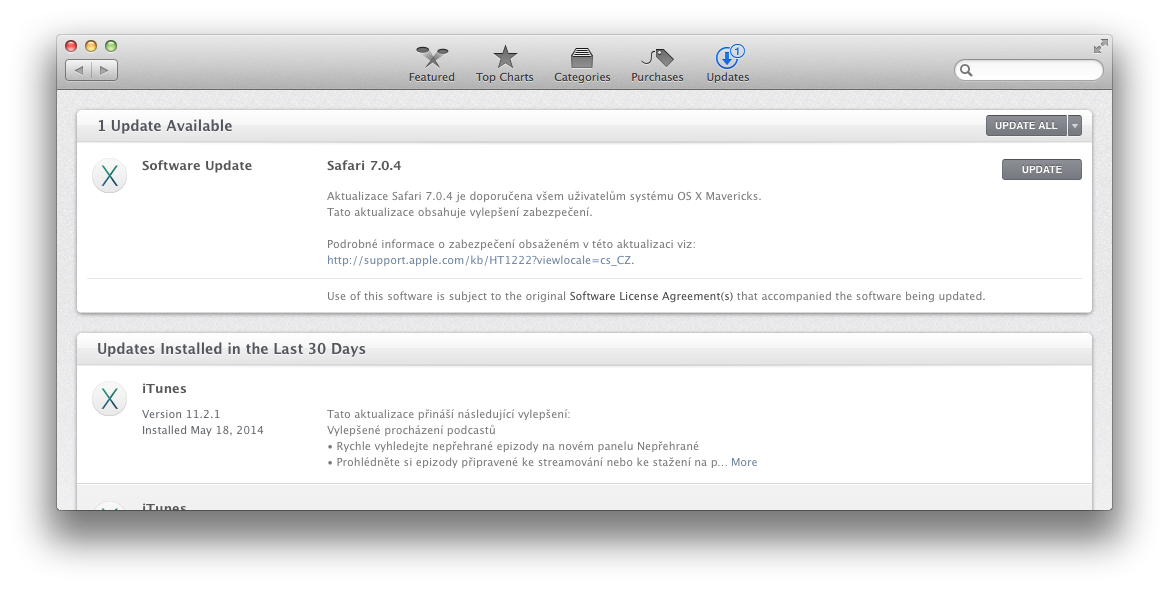The width and height of the screenshot is (1169, 589).
Task: Click in the search field
Action: tap(1028, 70)
